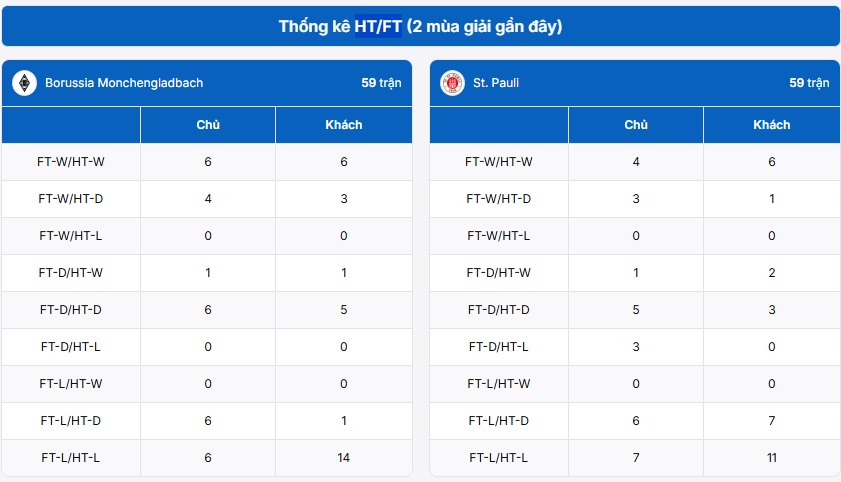
Task: Click the St. Pauli team logo
Action: point(452,83)
